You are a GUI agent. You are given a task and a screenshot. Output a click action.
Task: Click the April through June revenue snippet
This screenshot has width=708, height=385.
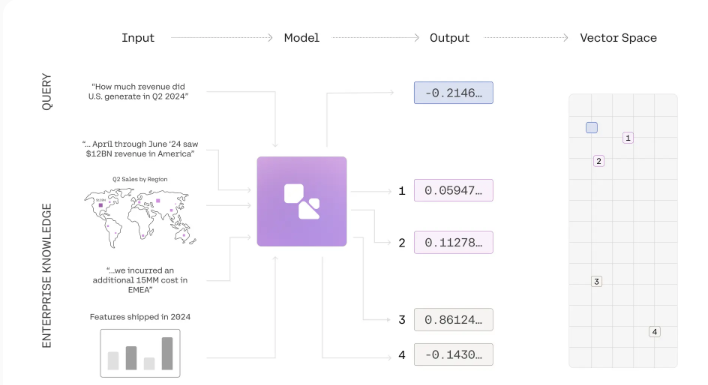(x=140, y=149)
